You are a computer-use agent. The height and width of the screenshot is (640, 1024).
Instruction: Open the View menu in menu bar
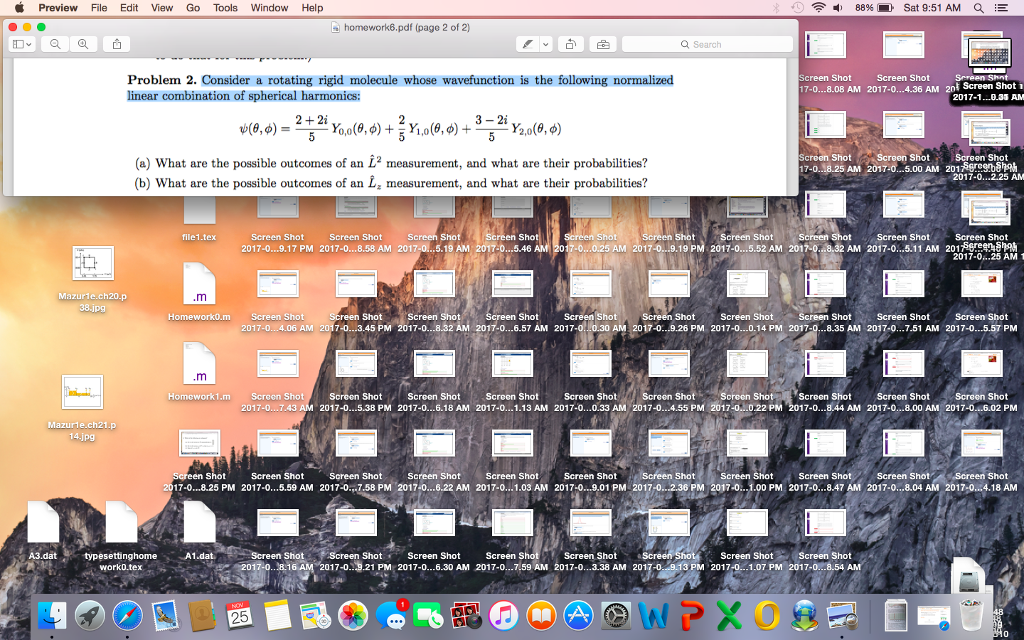tap(162, 8)
